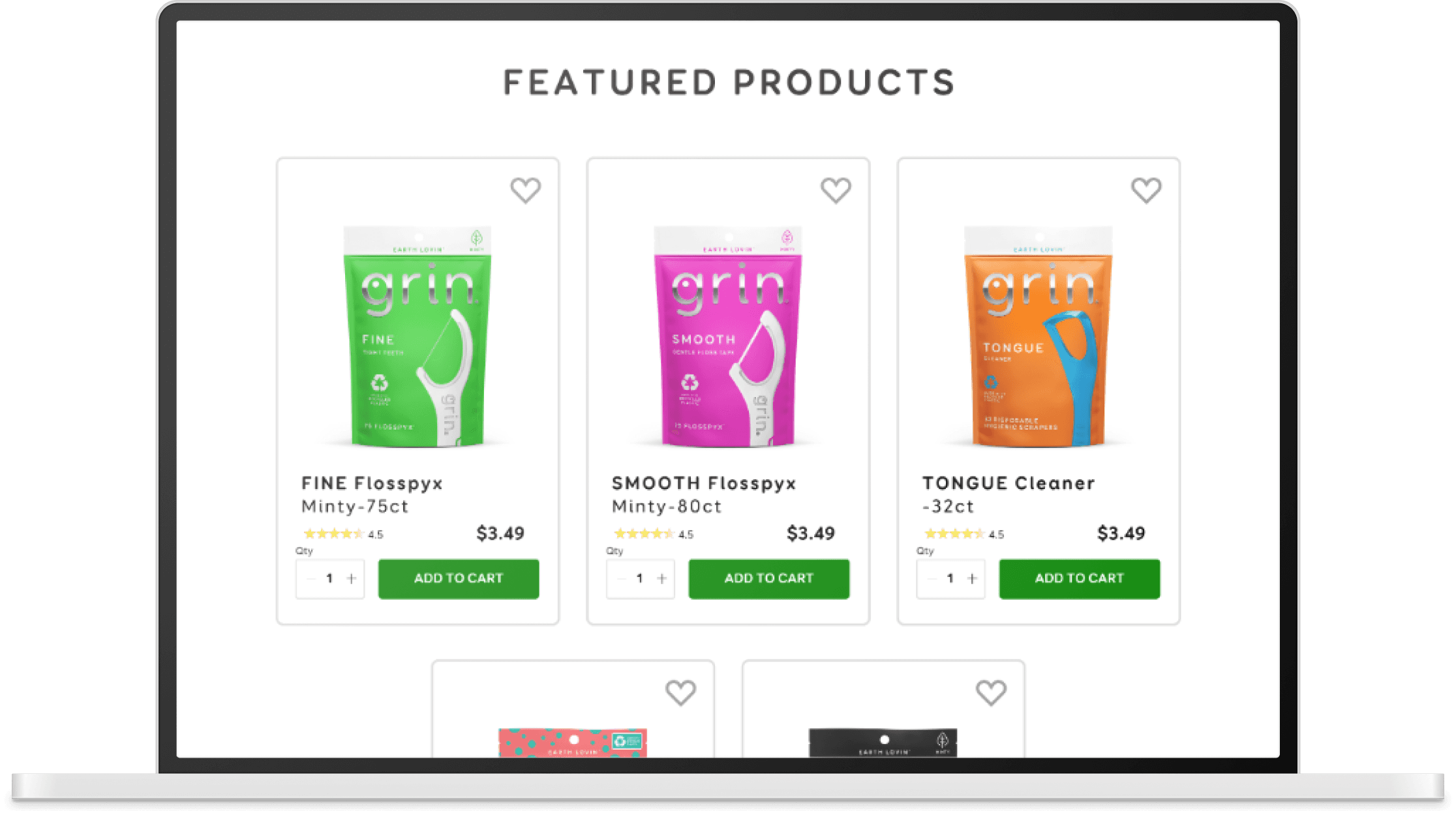Toggle wishlist heart on pink dotted product

(x=680, y=692)
